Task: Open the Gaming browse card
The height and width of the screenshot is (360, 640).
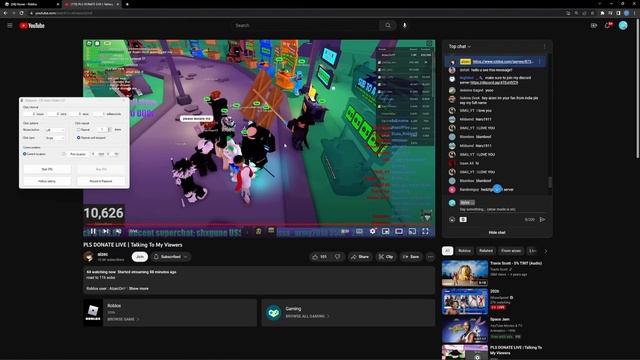Action: tap(348, 313)
